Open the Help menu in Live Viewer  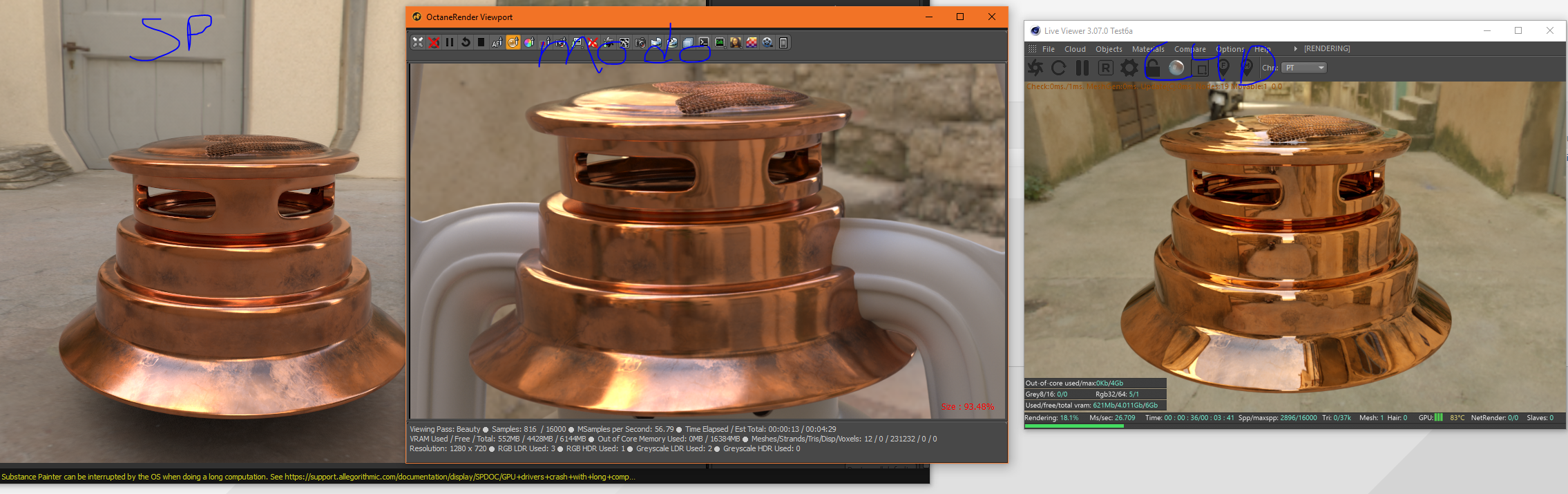(1263, 49)
